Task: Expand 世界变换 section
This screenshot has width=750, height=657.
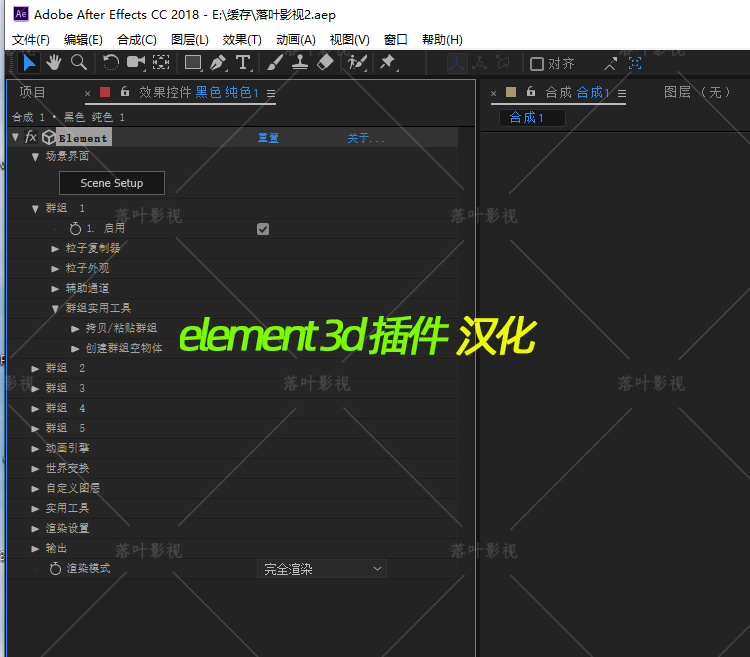Action: coord(35,469)
